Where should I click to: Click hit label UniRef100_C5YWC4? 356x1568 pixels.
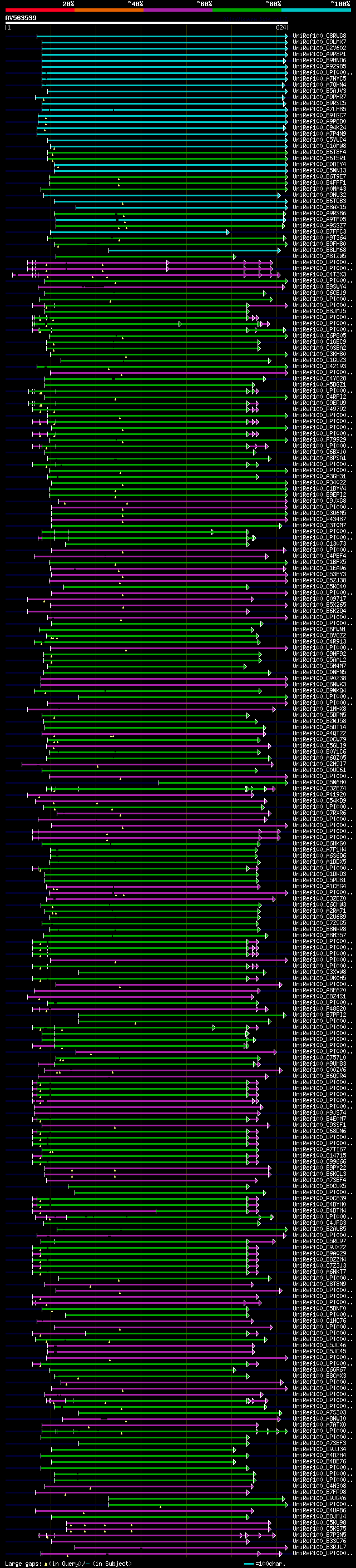click(319, 140)
